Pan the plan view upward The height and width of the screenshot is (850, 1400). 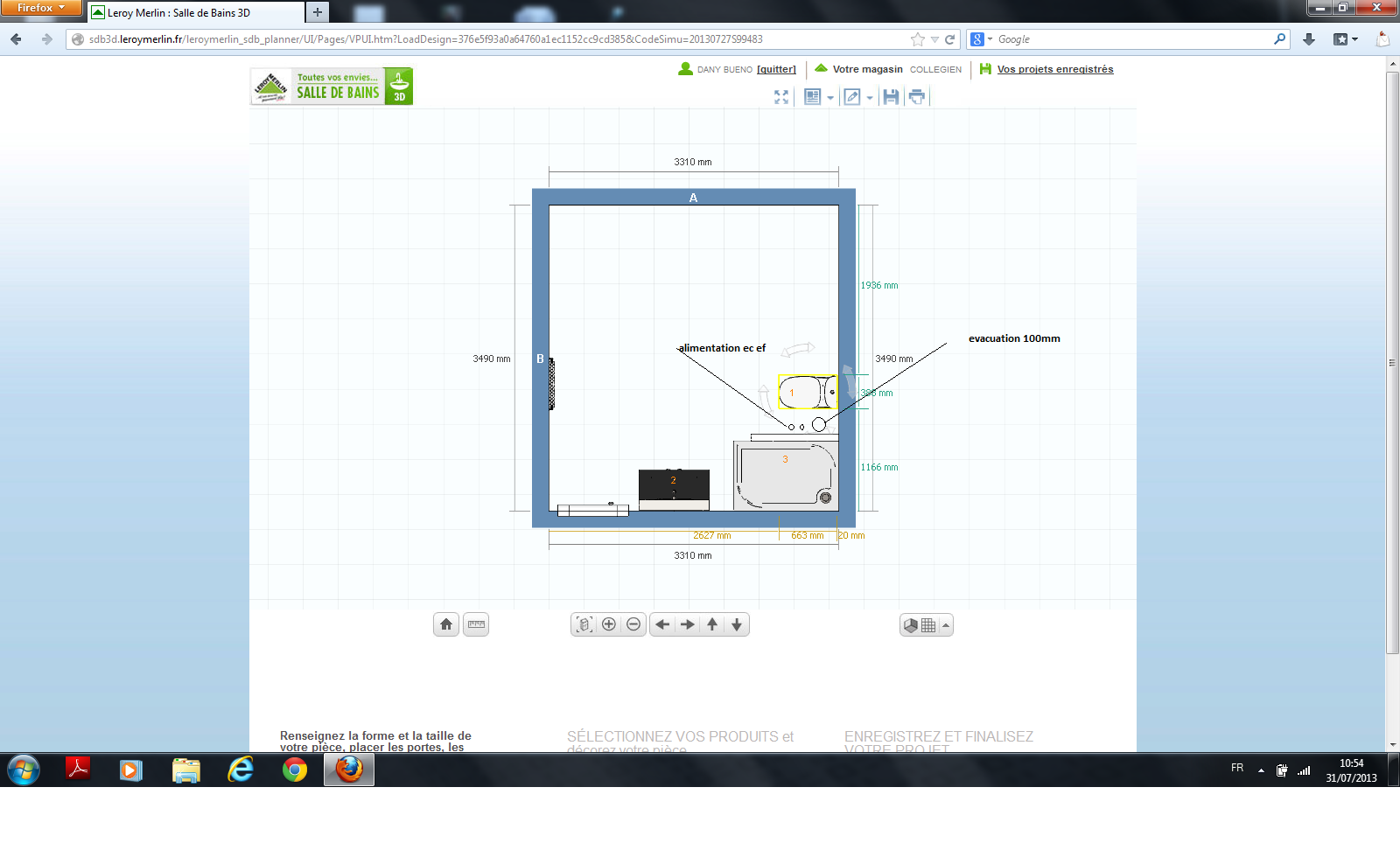click(x=712, y=624)
